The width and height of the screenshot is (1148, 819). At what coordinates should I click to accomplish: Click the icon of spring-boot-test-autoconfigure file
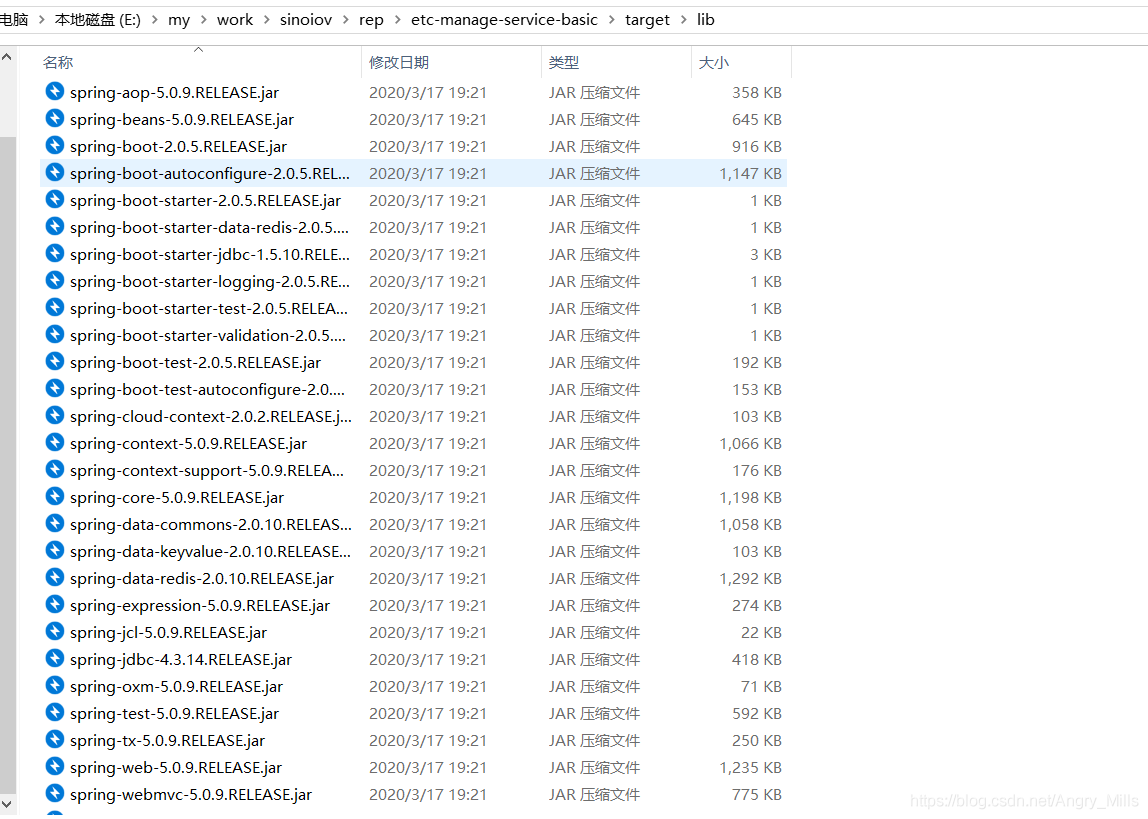[x=55, y=388]
